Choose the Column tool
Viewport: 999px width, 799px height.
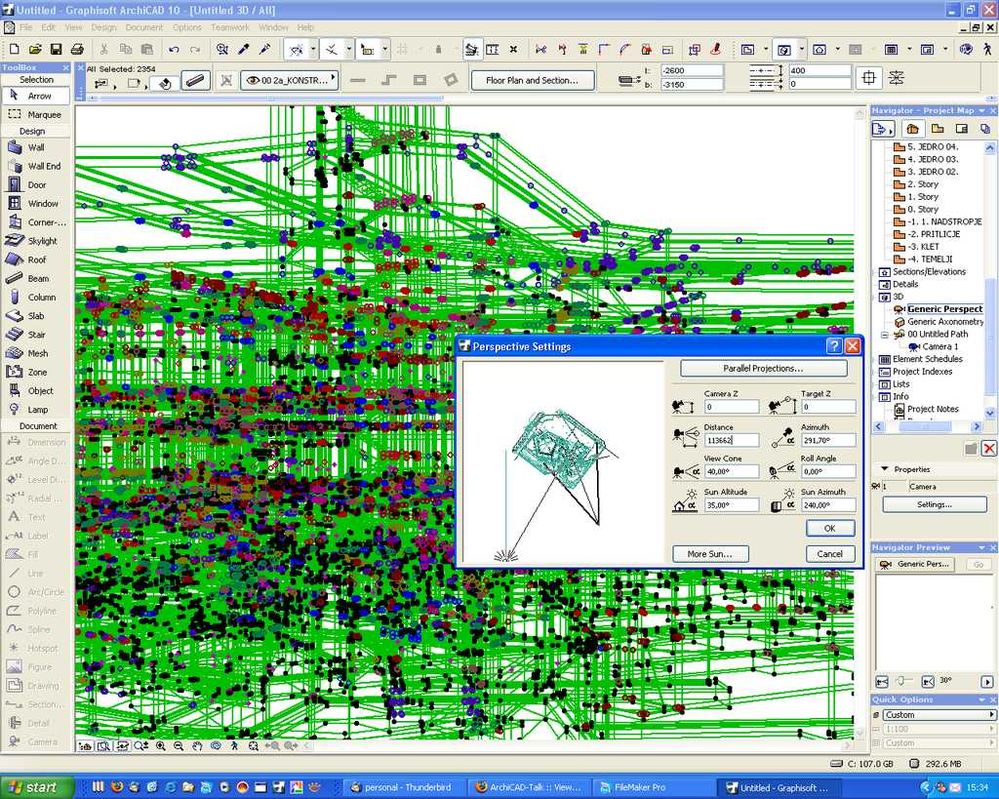tap(36, 297)
